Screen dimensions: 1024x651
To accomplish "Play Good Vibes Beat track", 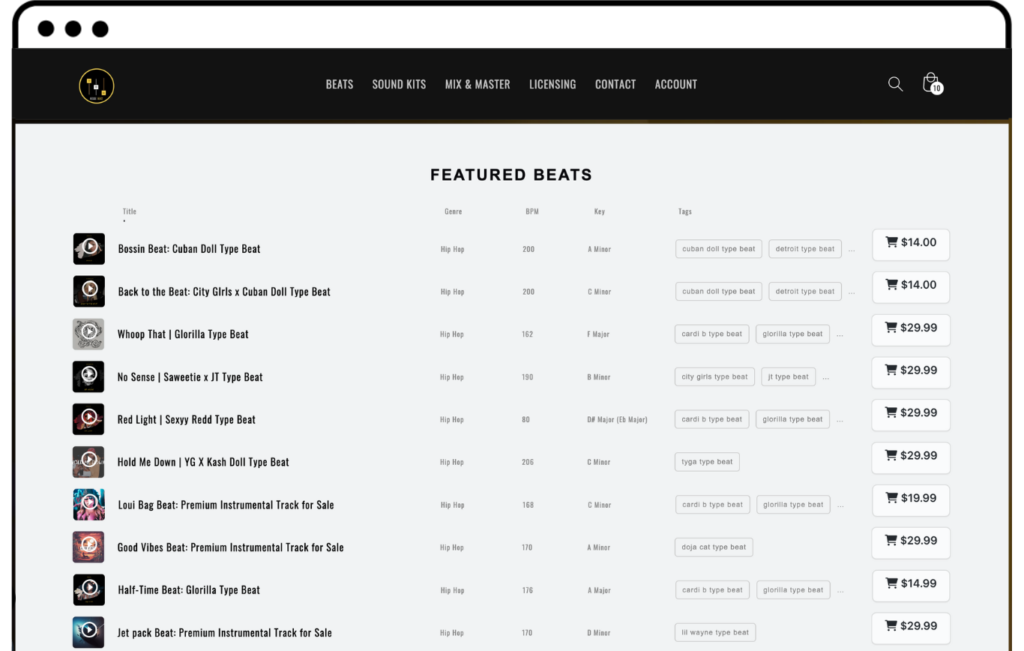I will [88, 547].
